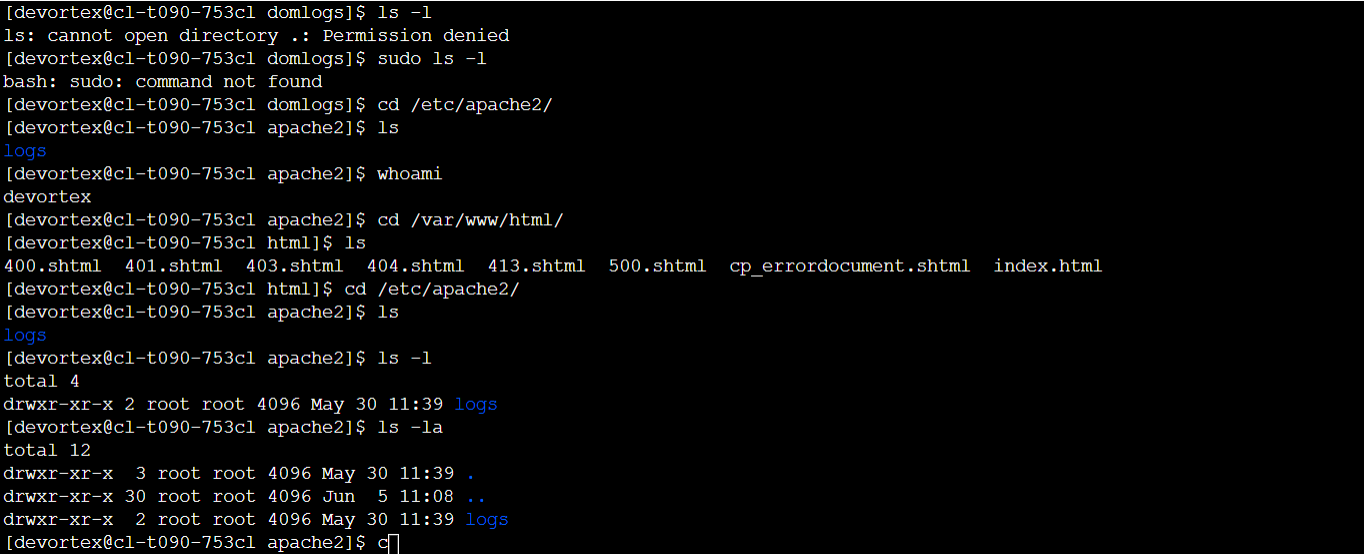The image size is (1364, 554).
Task: Select 413.shtml in the listing
Action: tap(536, 266)
